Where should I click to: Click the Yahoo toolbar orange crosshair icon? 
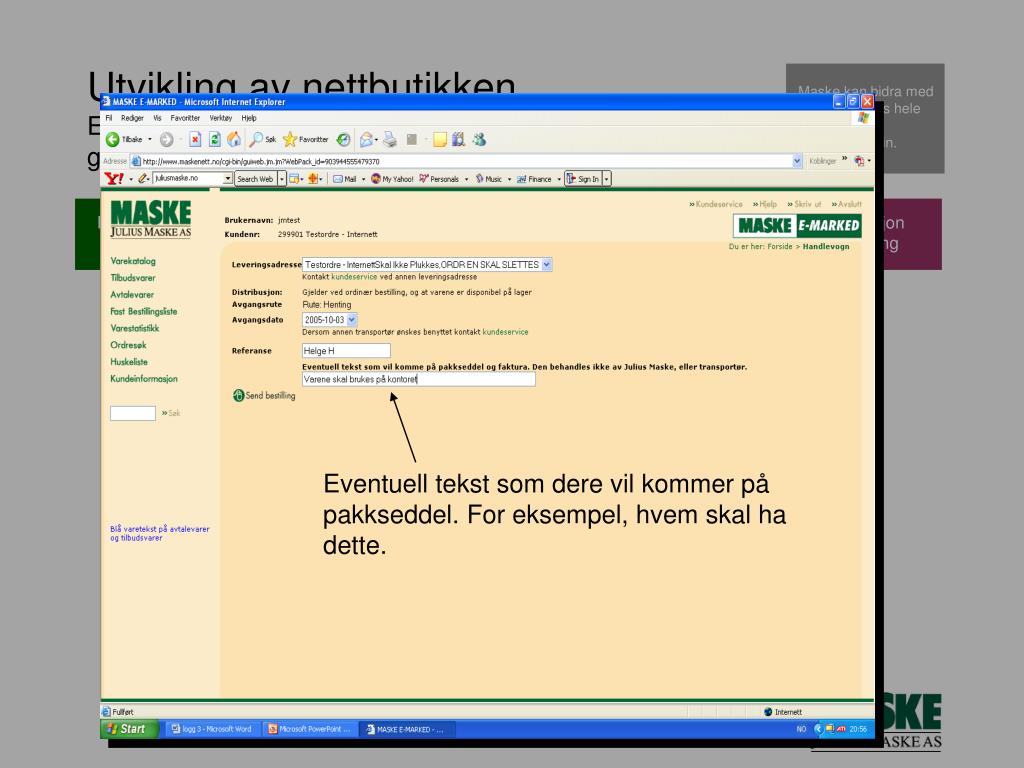[313, 179]
